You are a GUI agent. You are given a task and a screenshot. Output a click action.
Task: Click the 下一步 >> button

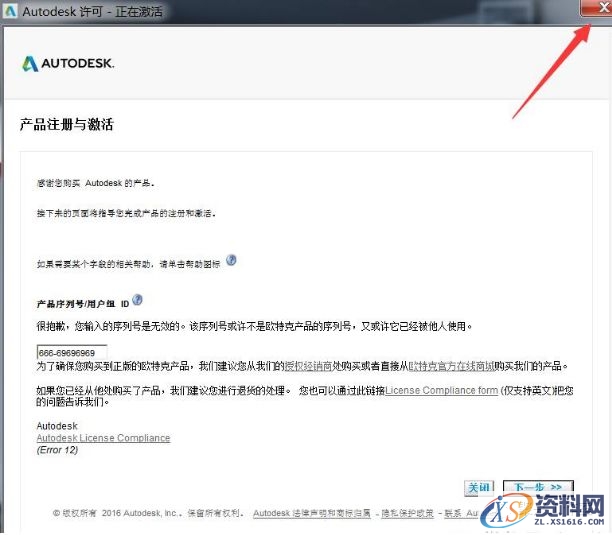click(x=538, y=487)
